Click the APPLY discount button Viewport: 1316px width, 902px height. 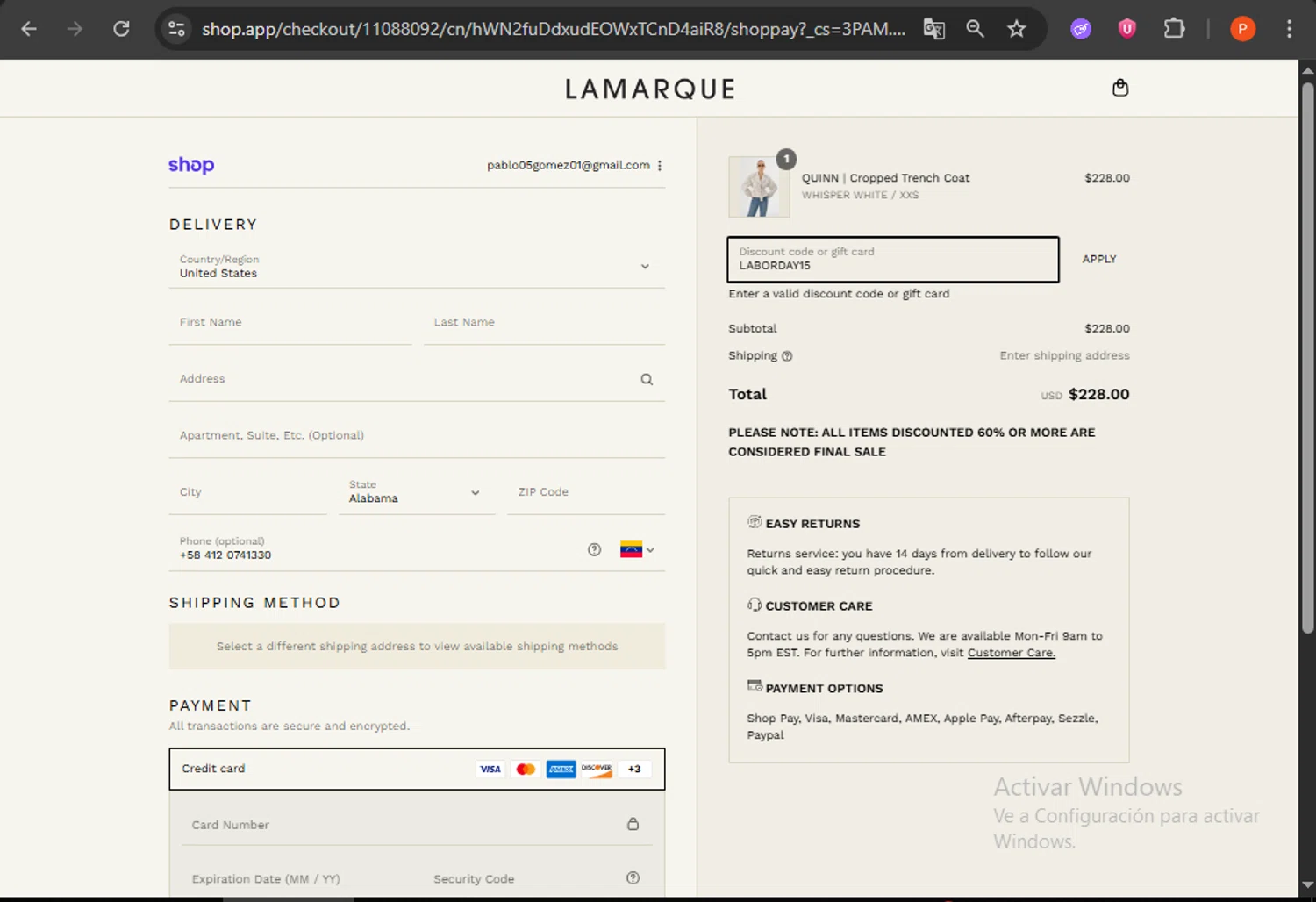coord(1098,260)
